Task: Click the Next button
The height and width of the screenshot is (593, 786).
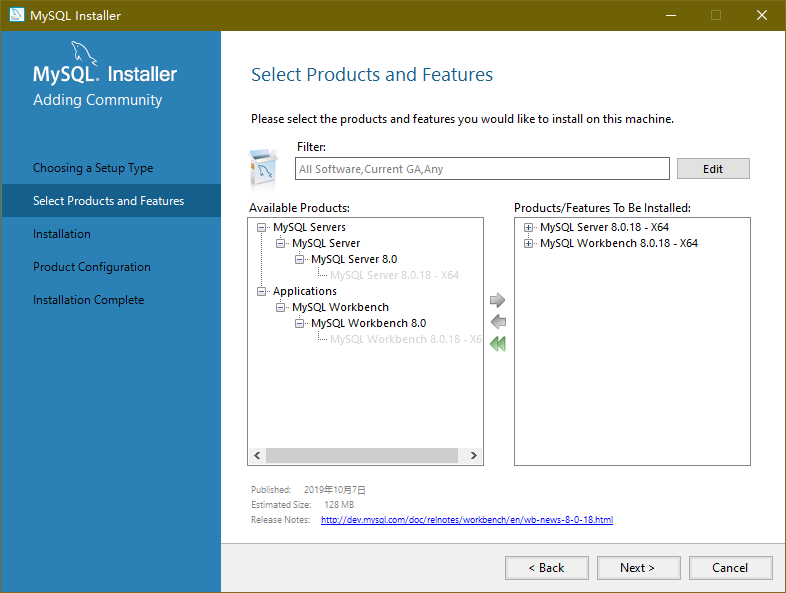Action: click(x=638, y=568)
